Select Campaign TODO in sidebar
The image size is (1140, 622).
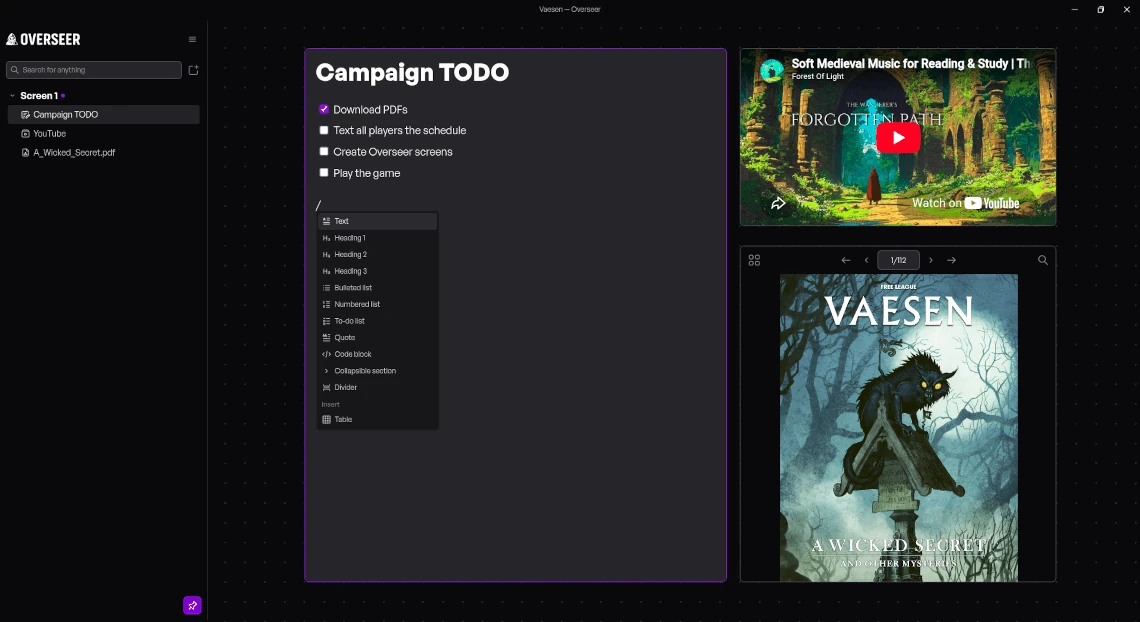[103, 115]
